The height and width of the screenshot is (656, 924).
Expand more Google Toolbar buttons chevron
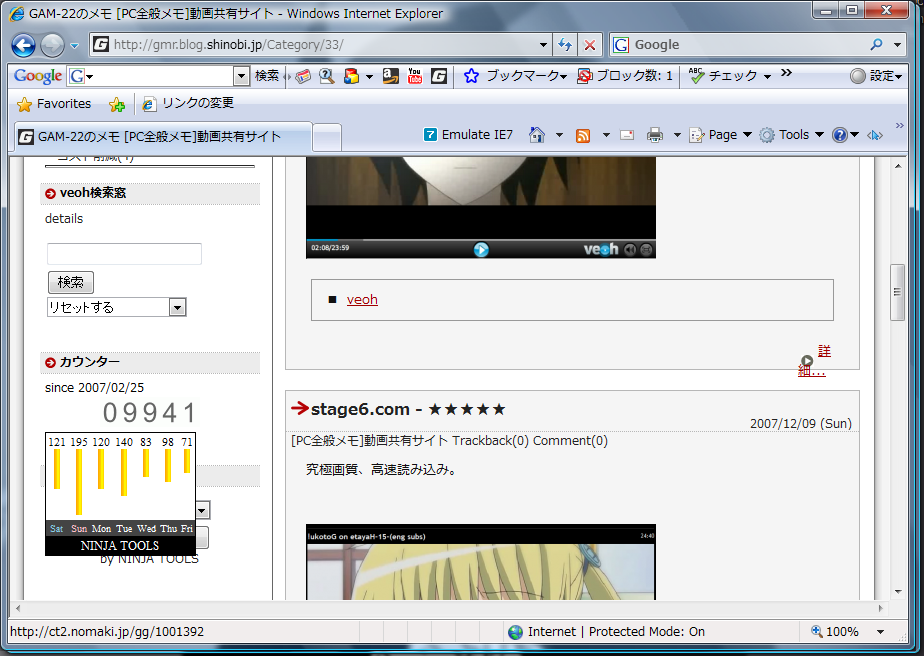pos(786,73)
